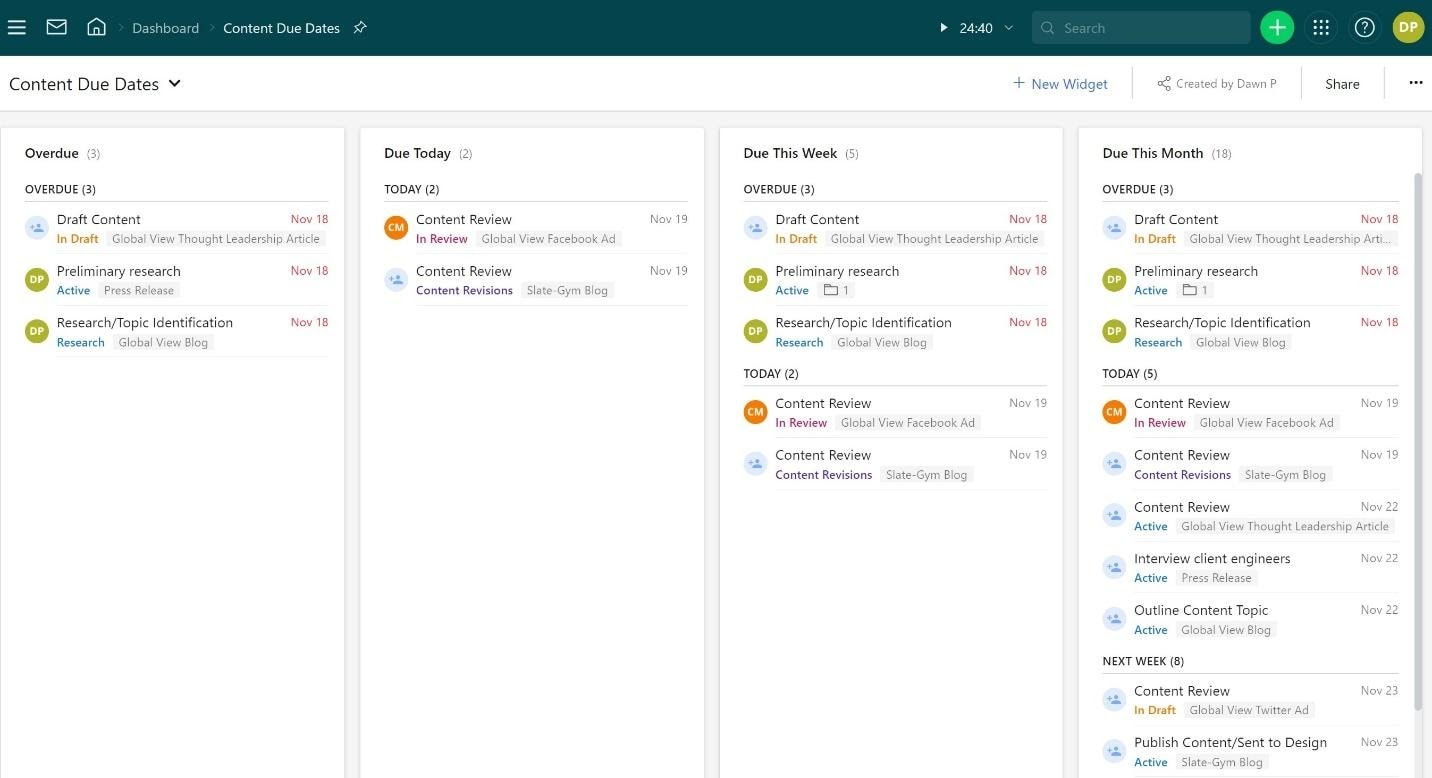The height and width of the screenshot is (778, 1432).
Task: Click unassigned avatar for Publish Content/Sent to Design
Action: [1114, 751]
